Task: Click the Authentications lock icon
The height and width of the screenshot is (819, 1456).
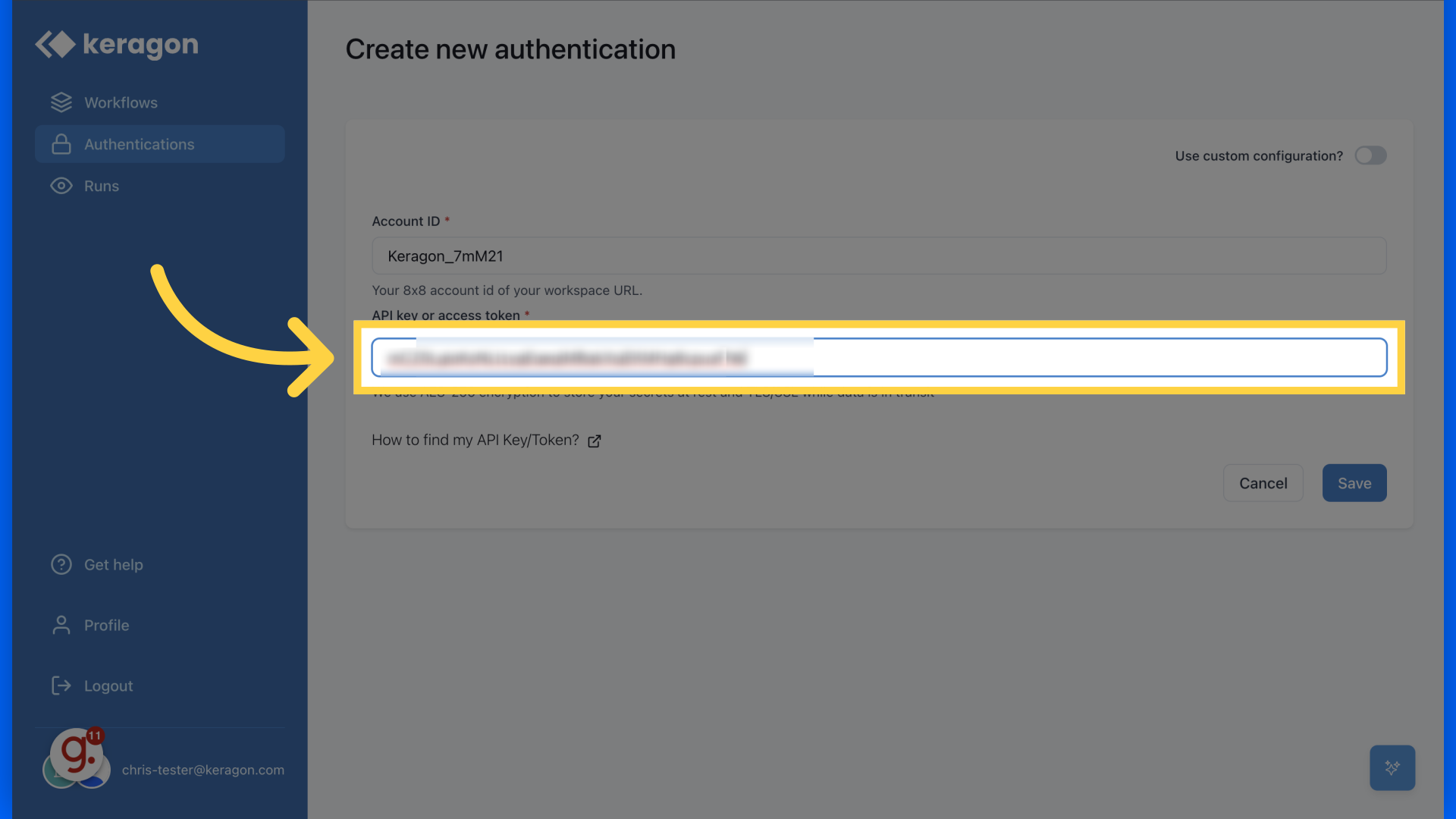Action: click(x=61, y=144)
